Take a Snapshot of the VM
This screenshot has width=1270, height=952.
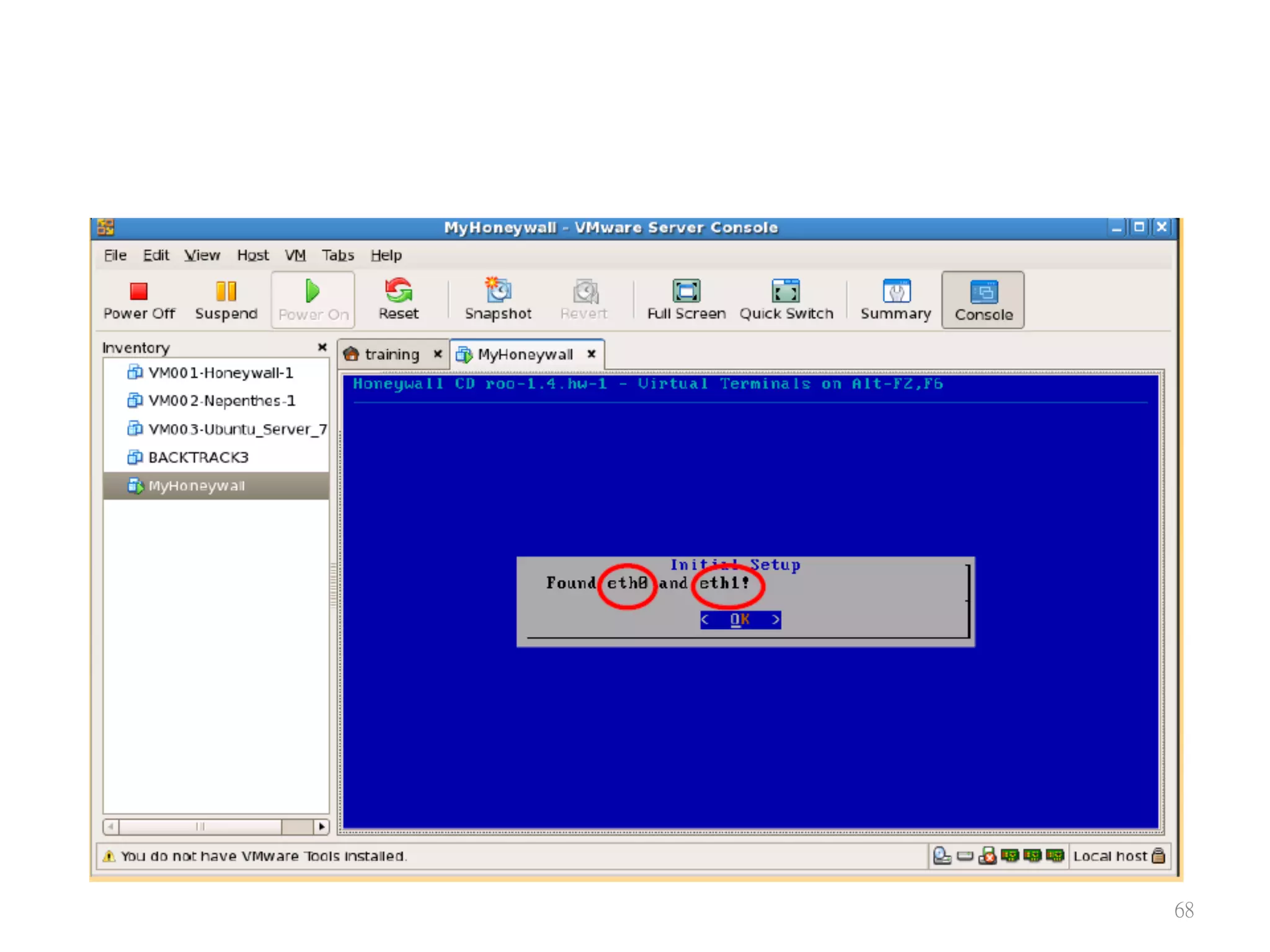(498, 291)
